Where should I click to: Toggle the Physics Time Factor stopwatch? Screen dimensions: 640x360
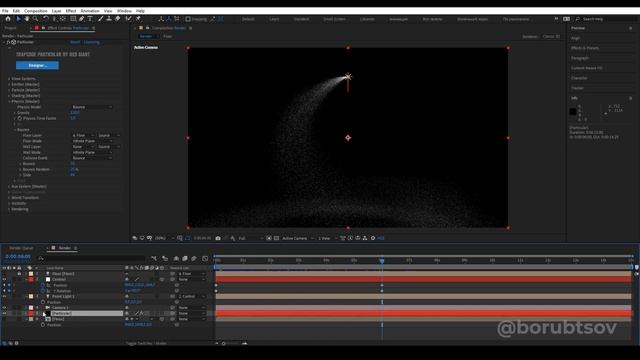coord(20,118)
